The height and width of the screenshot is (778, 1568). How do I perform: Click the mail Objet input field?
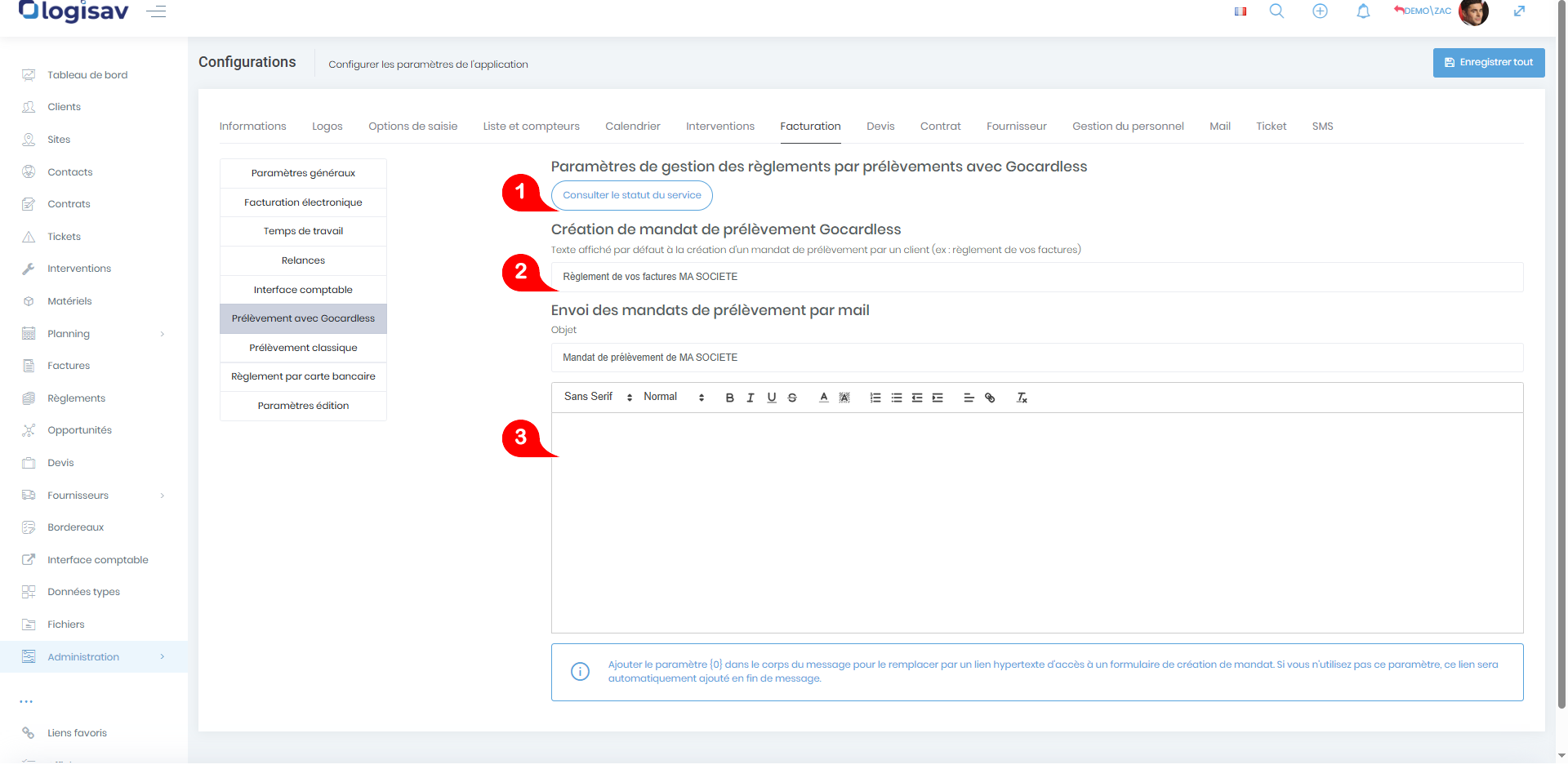(x=1036, y=358)
